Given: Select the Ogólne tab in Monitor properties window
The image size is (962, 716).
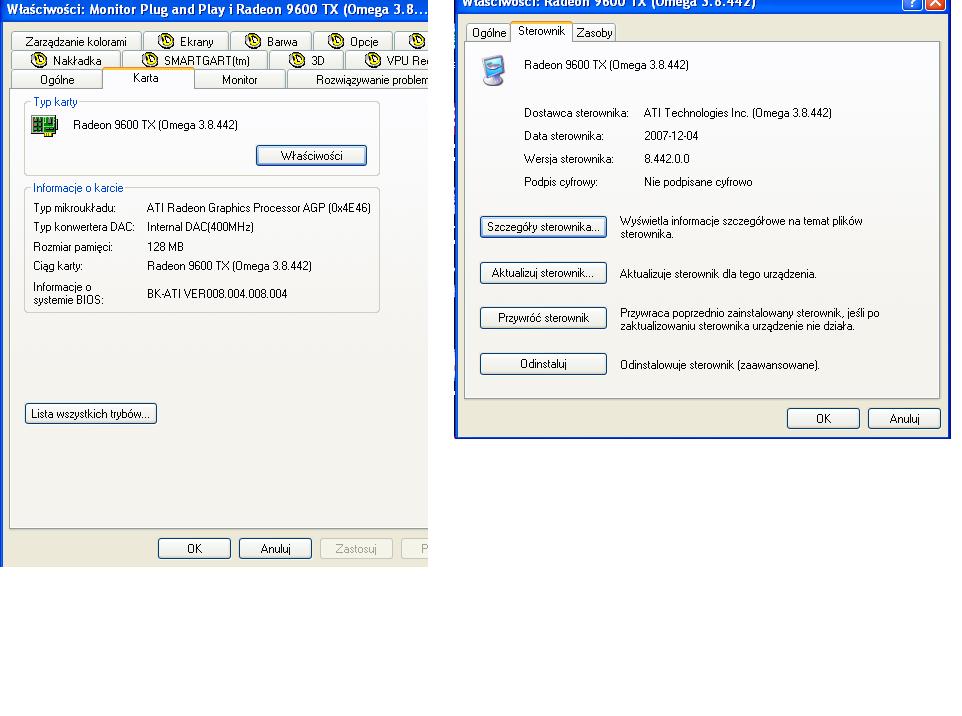Looking at the screenshot, I should pyautogui.click(x=57, y=80).
